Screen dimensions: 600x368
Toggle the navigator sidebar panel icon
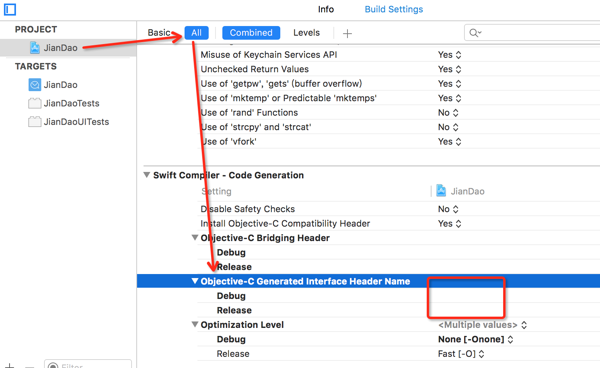coord(10,9)
